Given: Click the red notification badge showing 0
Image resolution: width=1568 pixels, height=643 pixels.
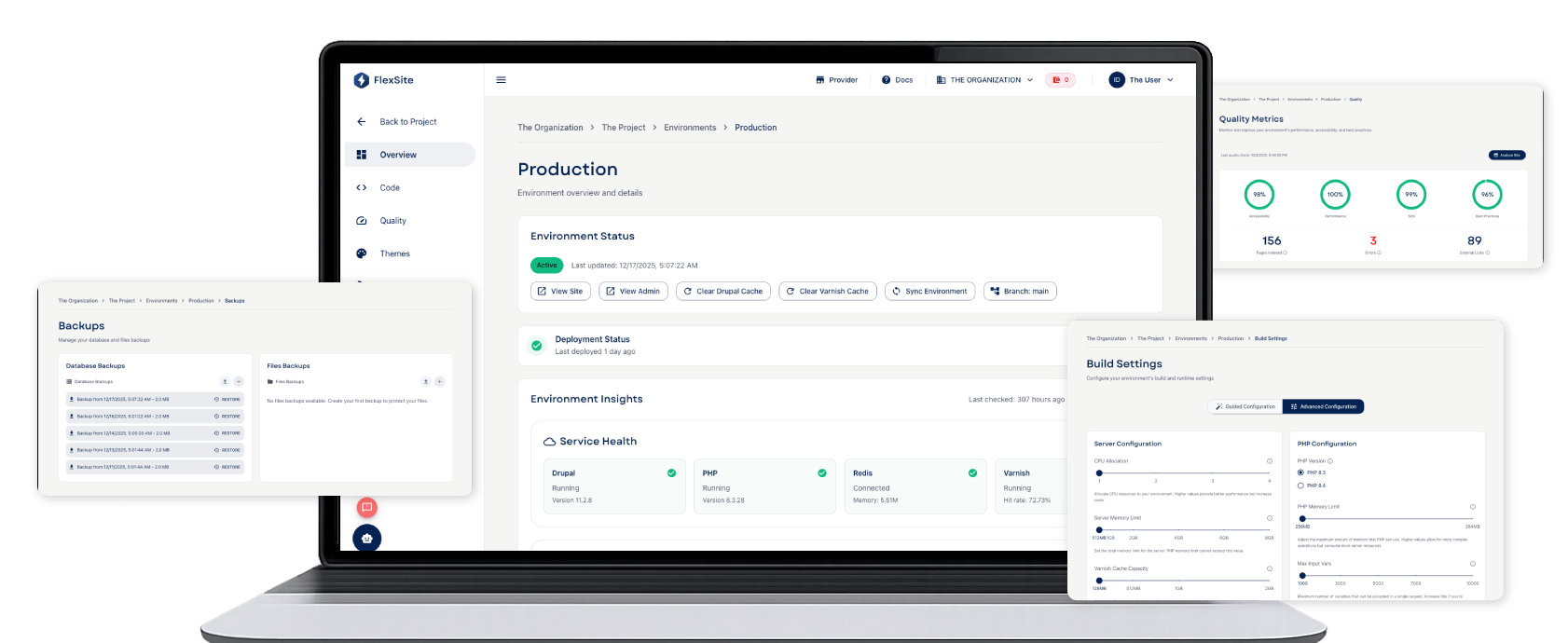Looking at the screenshot, I should click(1060, 80).
